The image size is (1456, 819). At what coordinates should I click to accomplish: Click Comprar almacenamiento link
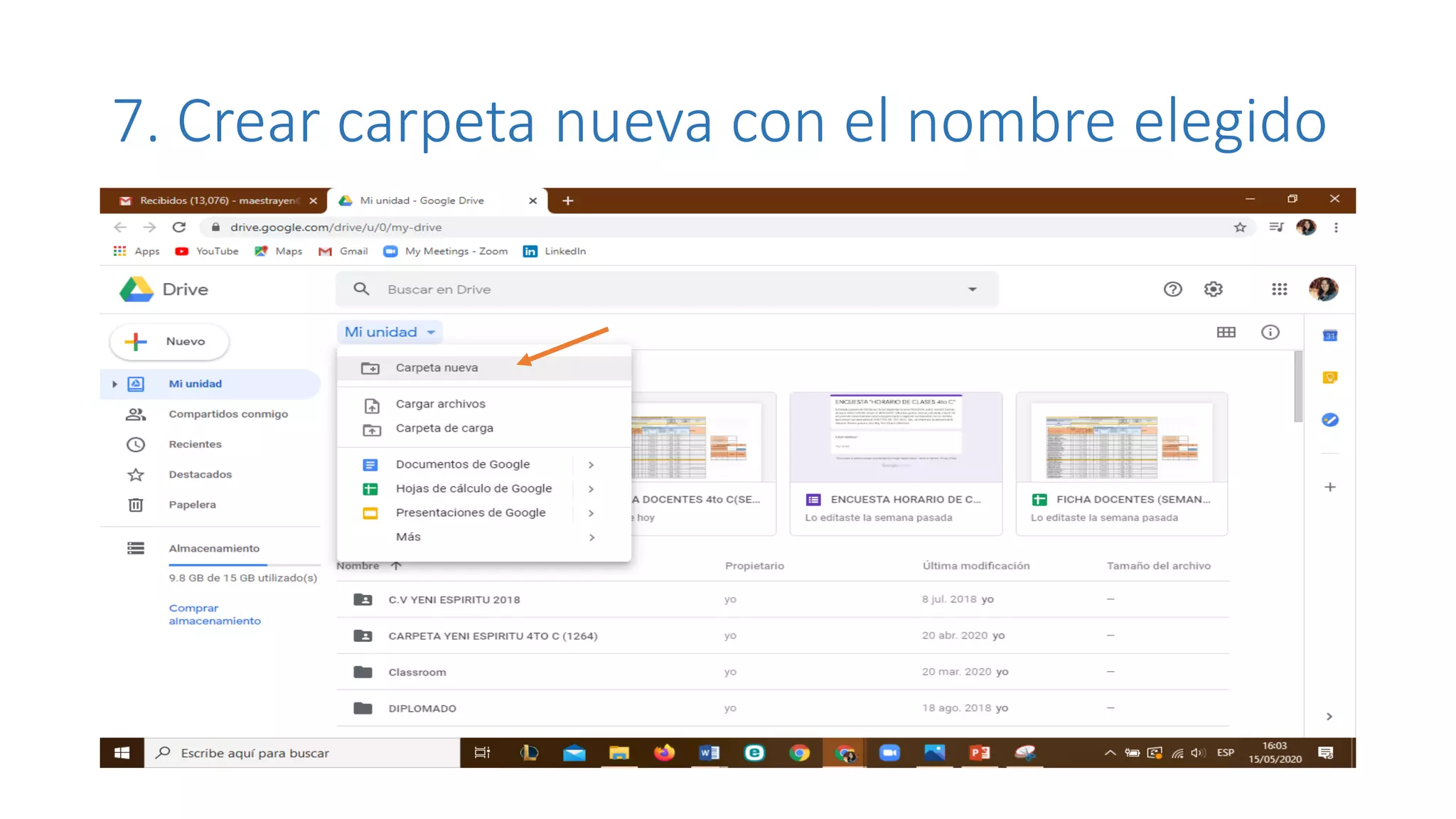coord(215,614)
